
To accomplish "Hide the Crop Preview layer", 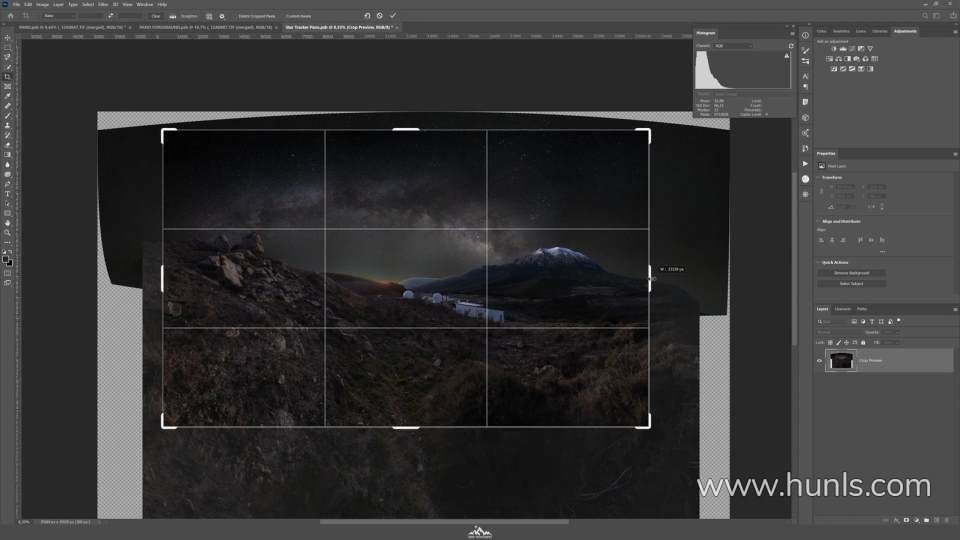I will (x=820, y=361).
